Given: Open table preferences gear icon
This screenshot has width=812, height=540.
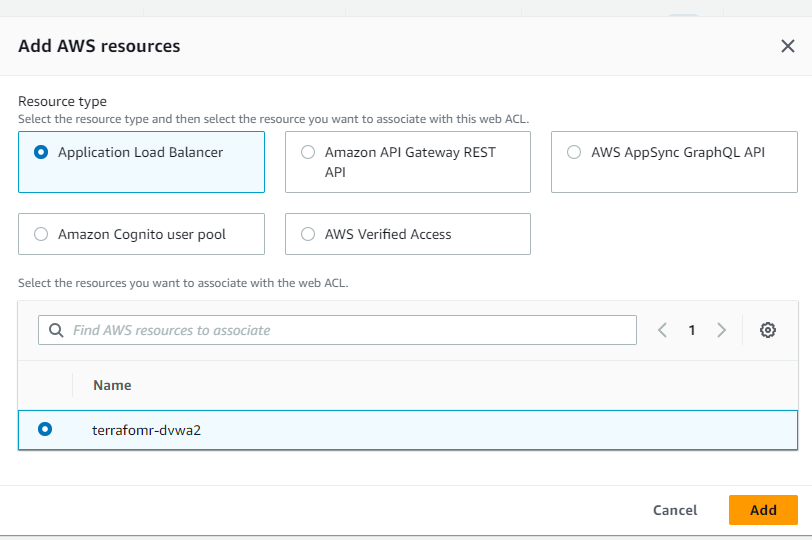Looking at the screenshot, I should pos(767,330).
